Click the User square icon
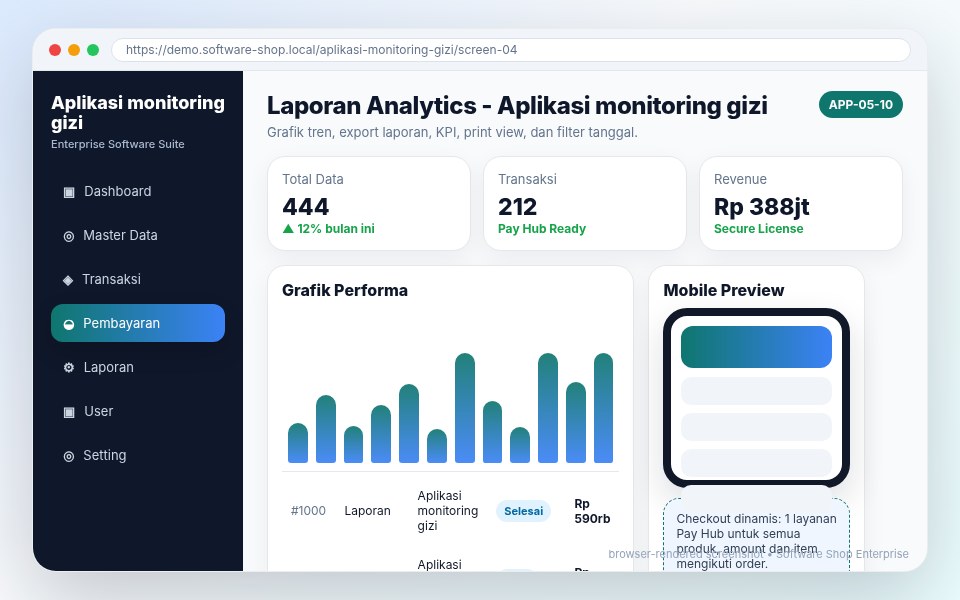Screen dimensions: 960x600 [x=69, y=411]
